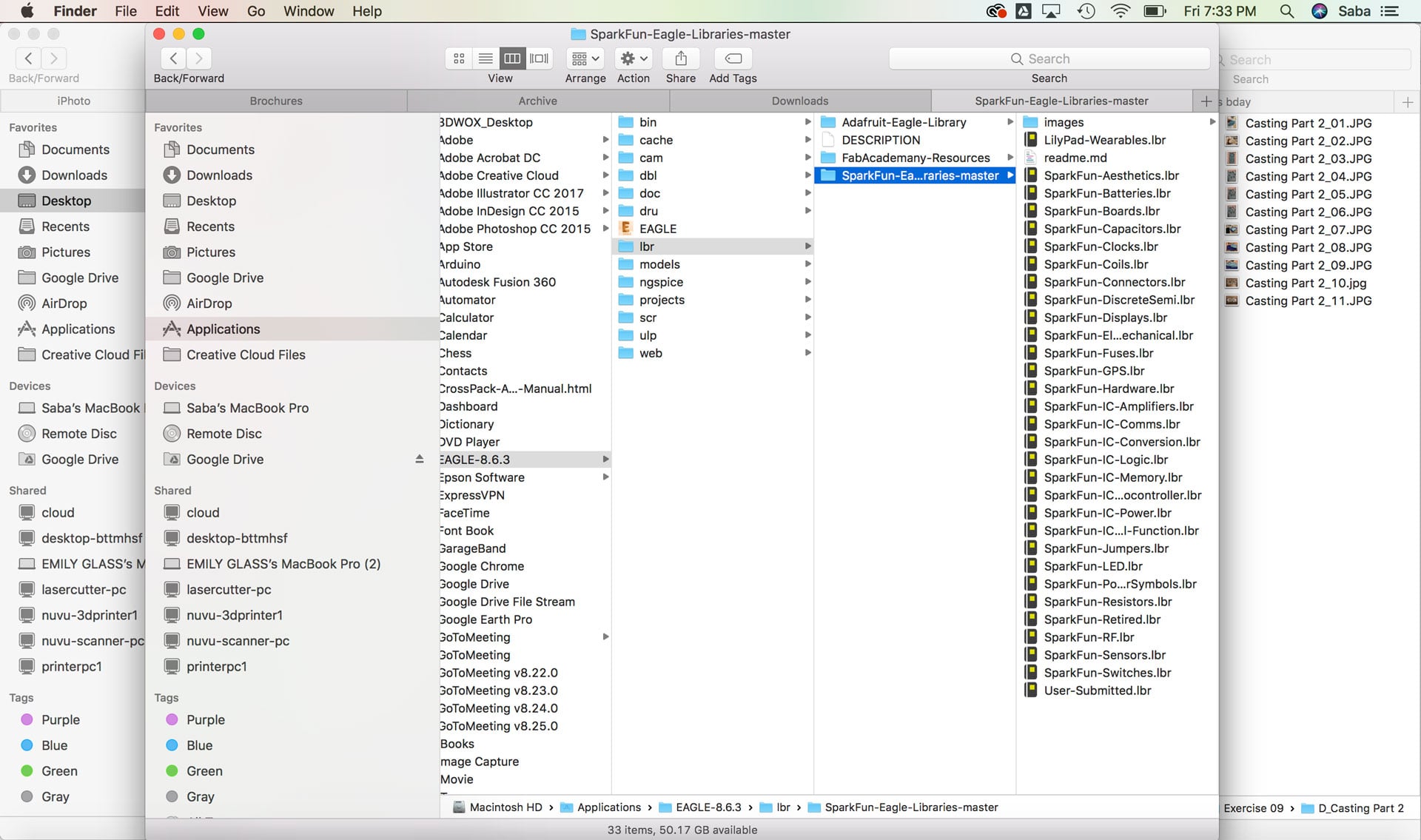Select the Green tag in front sidebar
The image size is (1421, 840).
204,771
